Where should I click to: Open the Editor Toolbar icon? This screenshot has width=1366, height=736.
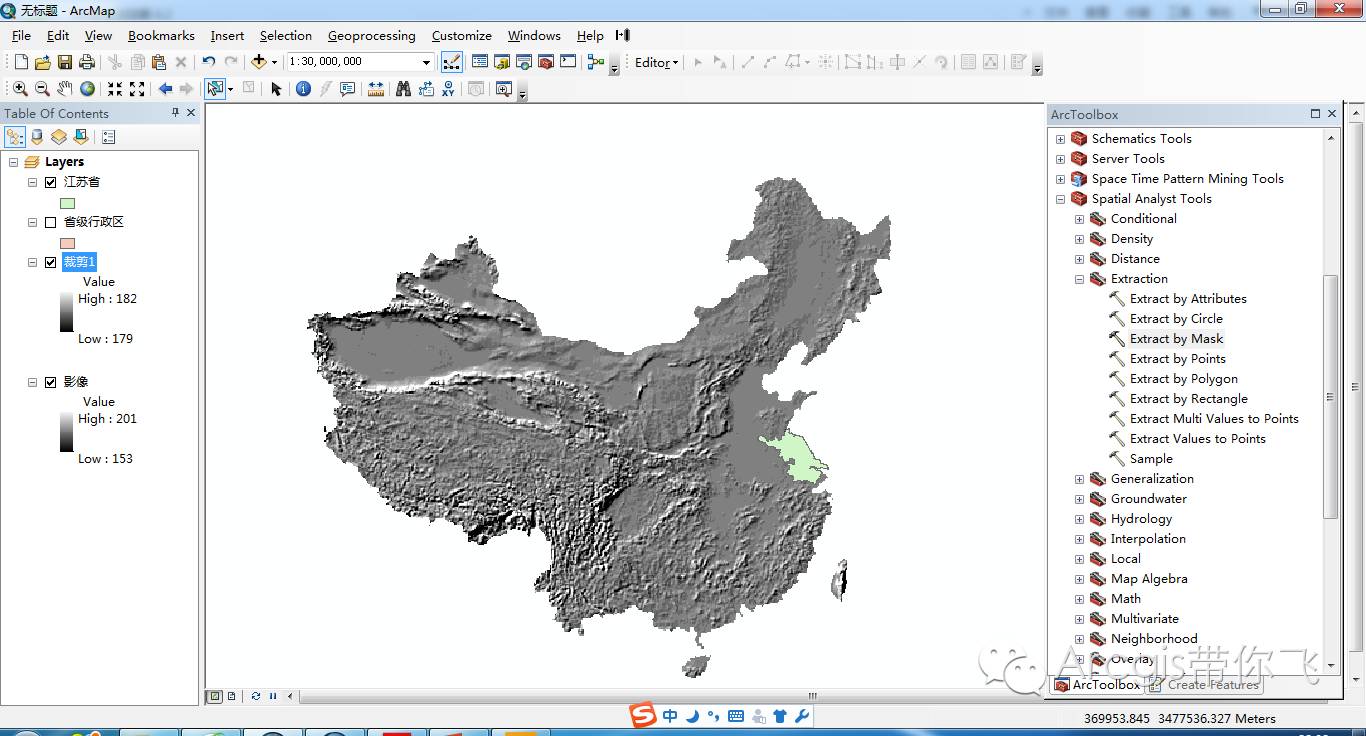(452, 62)
